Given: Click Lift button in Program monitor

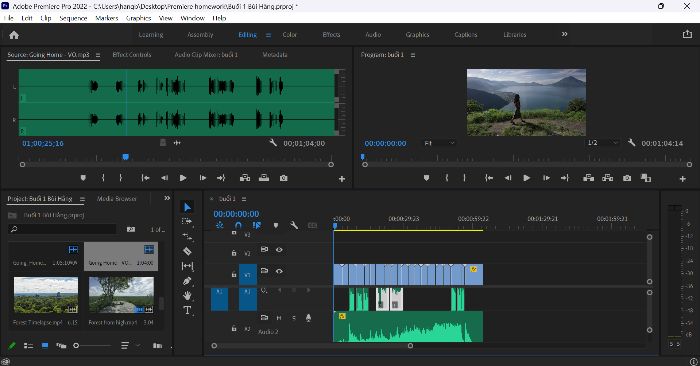Looking at the screenshot, I should 588,178.
